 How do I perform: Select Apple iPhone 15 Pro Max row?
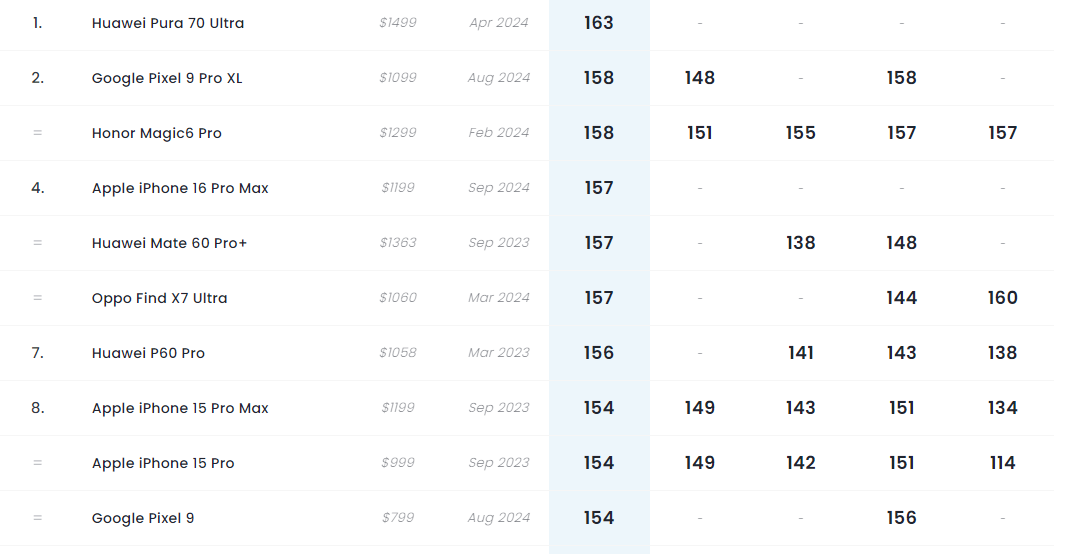(180, 408)
